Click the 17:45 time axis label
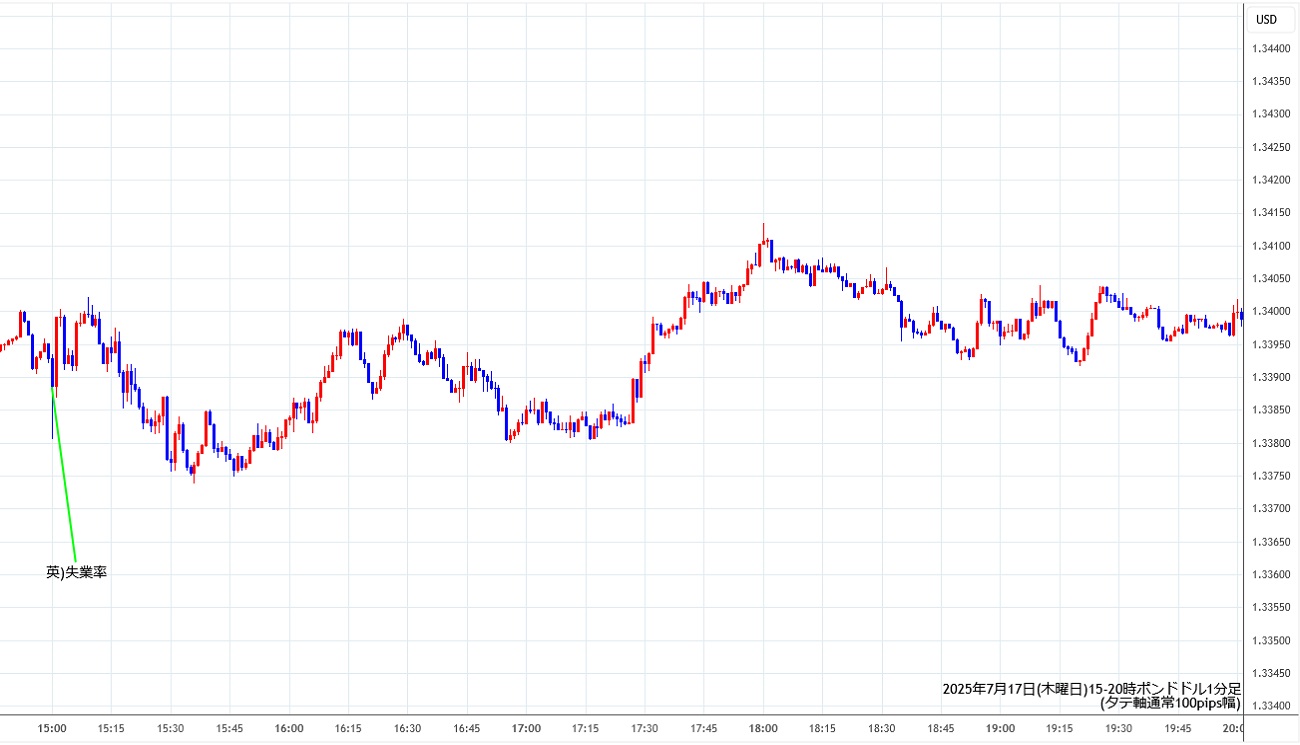Image resolution: width=1300 pixels, height=745 pixels. tap(704, 729)
